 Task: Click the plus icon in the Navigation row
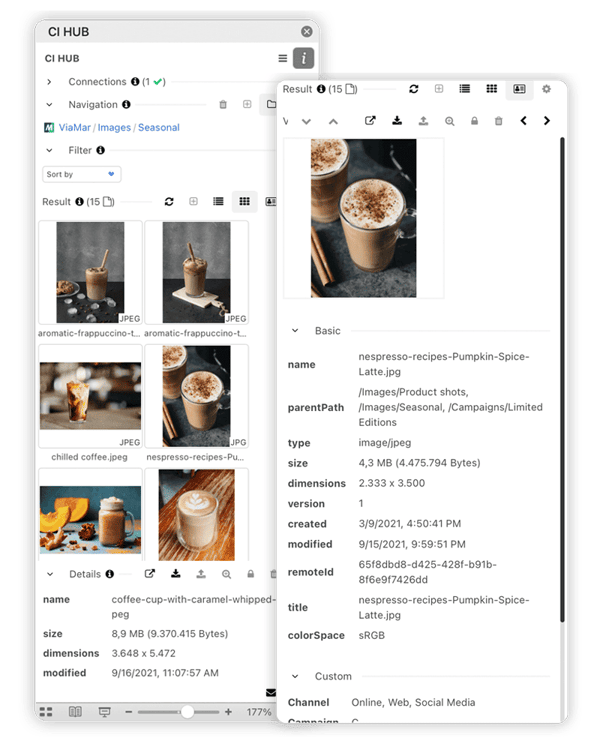(247, 104)
